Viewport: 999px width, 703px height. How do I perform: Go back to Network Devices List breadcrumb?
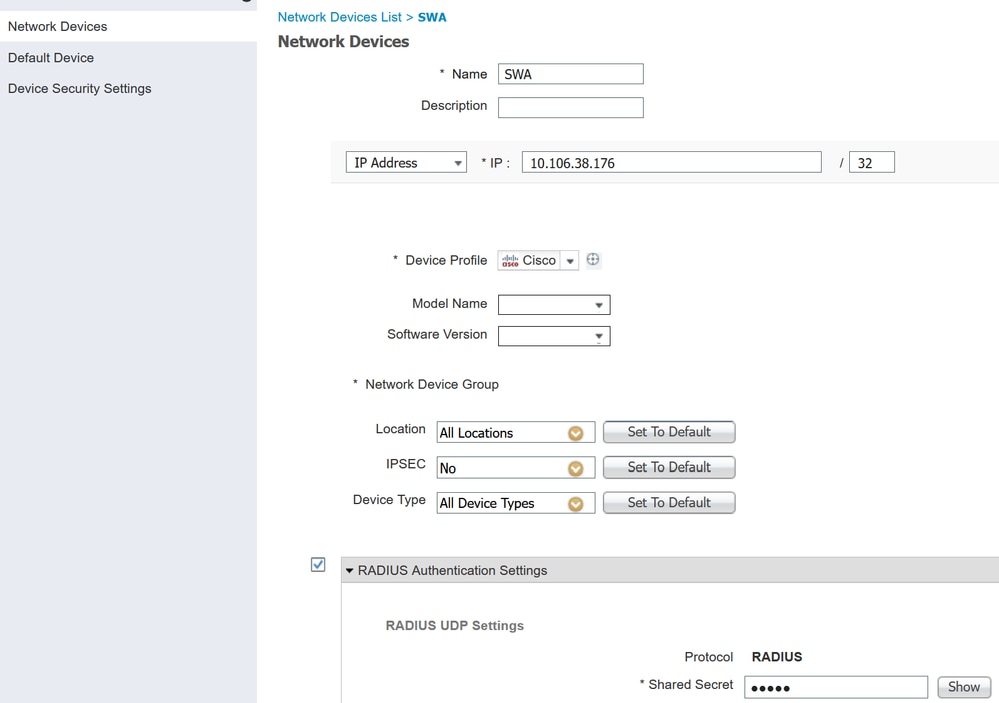pos(340,17)
